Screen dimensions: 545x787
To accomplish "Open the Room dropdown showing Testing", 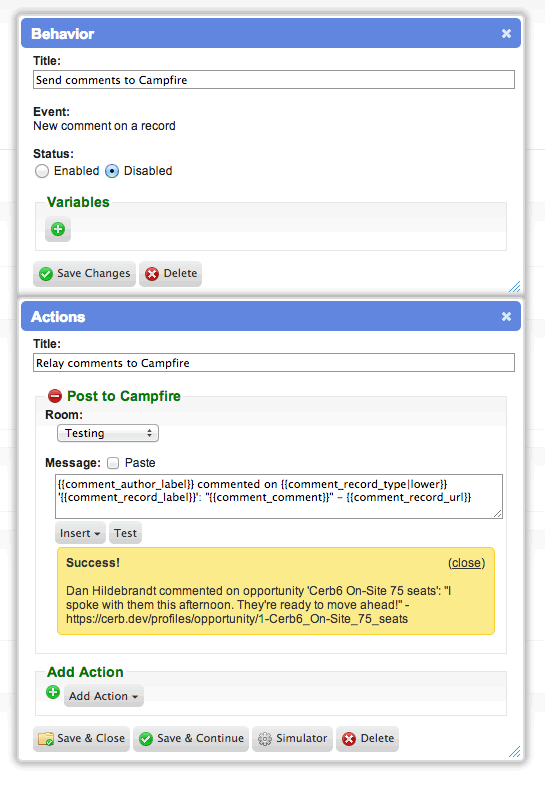I will [108, 433].
